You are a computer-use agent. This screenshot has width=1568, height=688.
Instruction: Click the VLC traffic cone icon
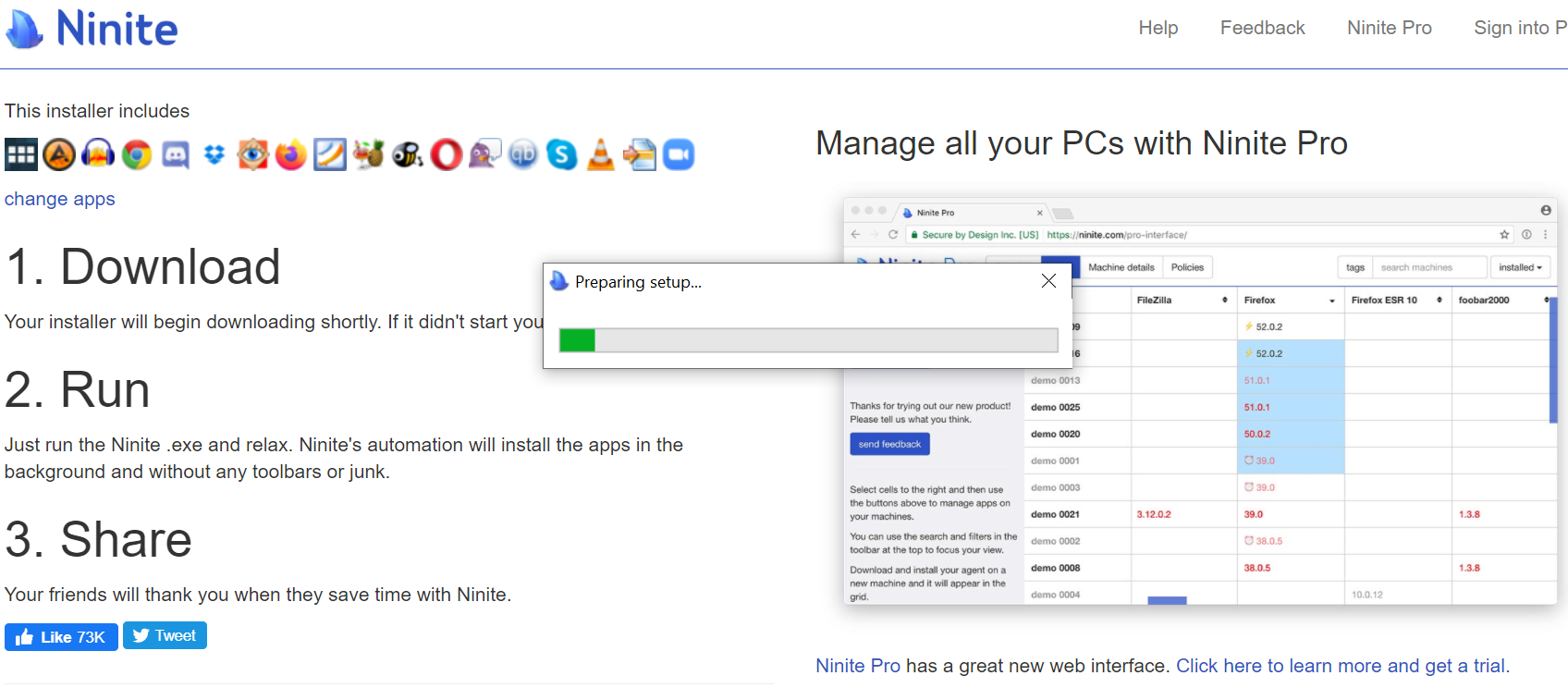pyautogui.click(x=601, y=154)
